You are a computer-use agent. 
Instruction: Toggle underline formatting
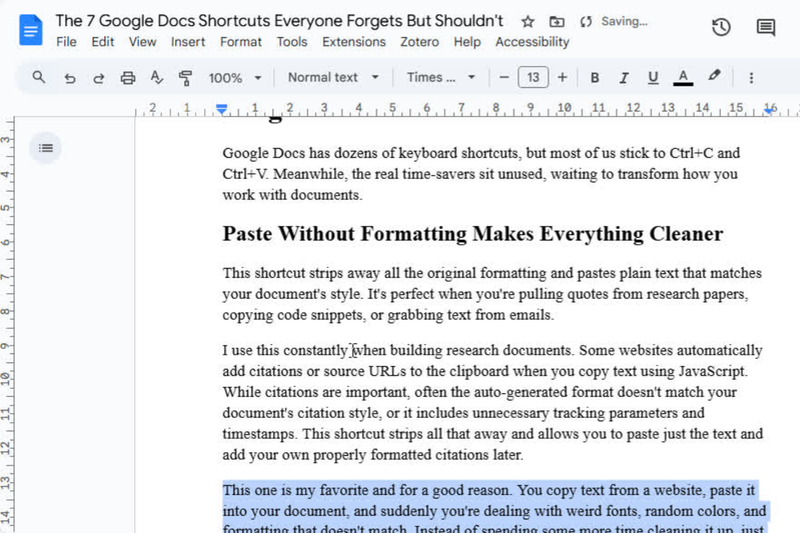(653, 78)
